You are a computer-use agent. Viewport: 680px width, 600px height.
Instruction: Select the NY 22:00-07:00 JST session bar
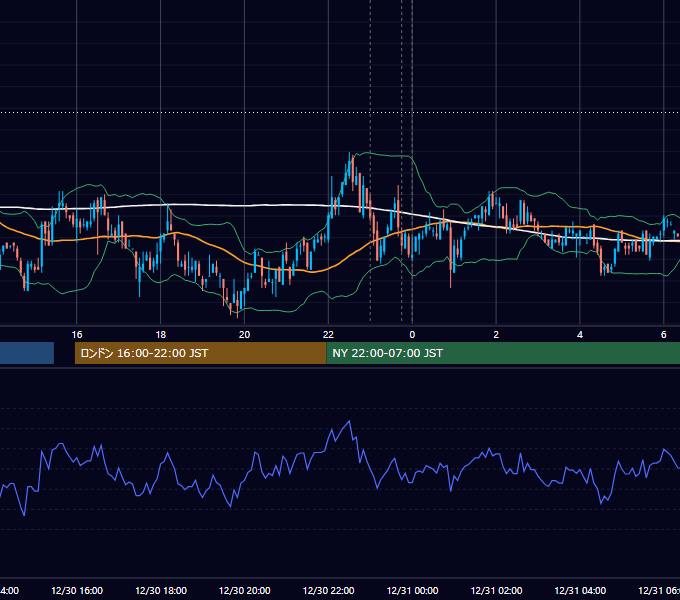click(x=503, y=353)
